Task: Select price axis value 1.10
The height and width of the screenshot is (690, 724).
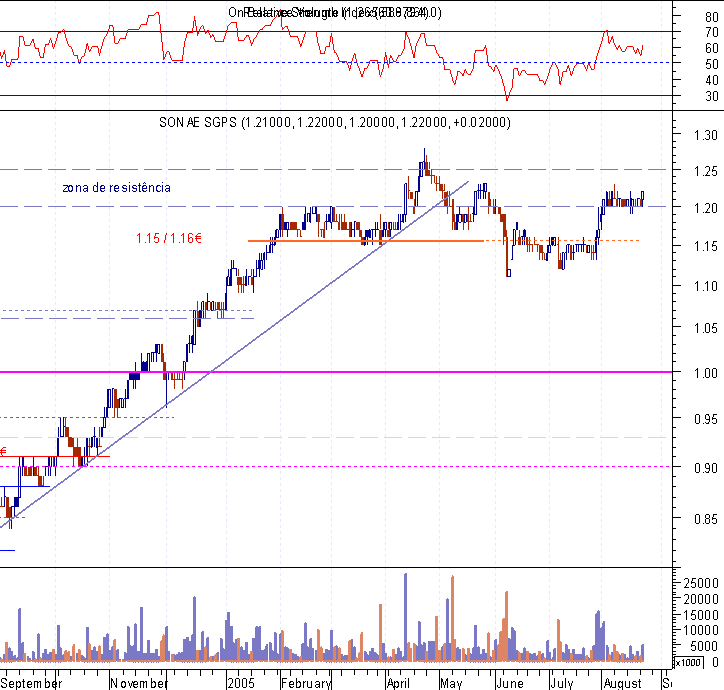Action: coord(705,286)
